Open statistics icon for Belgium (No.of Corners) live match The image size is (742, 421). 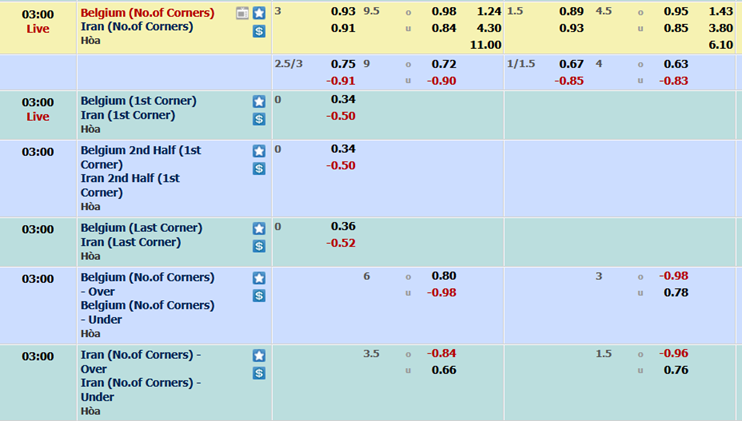[242, 13]
